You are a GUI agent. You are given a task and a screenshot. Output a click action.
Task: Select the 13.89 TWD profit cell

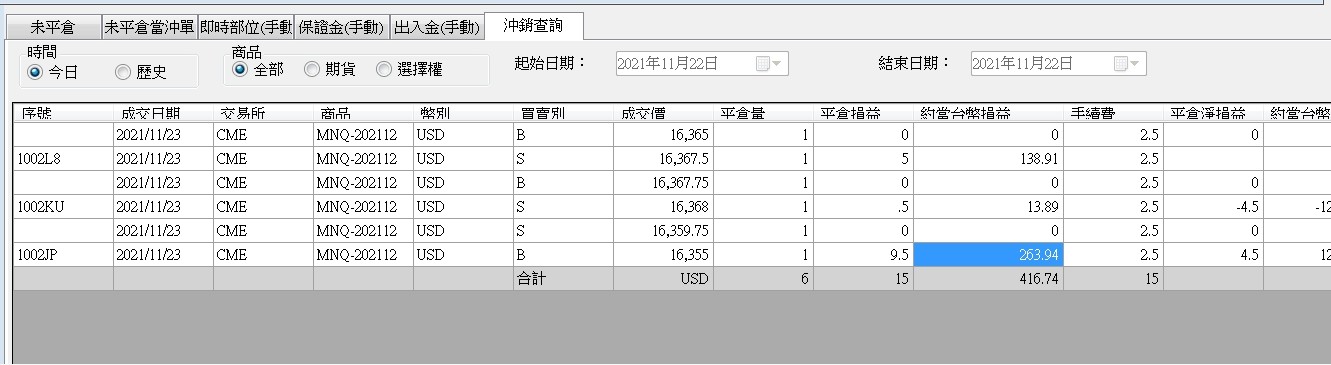tap(988, 207)
